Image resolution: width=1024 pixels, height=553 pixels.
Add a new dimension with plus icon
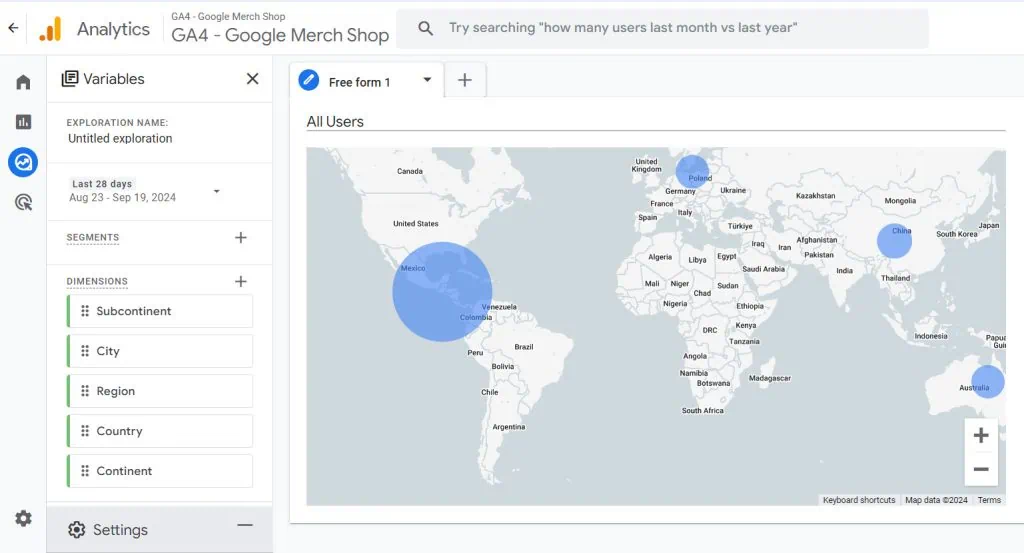[241, 281]
